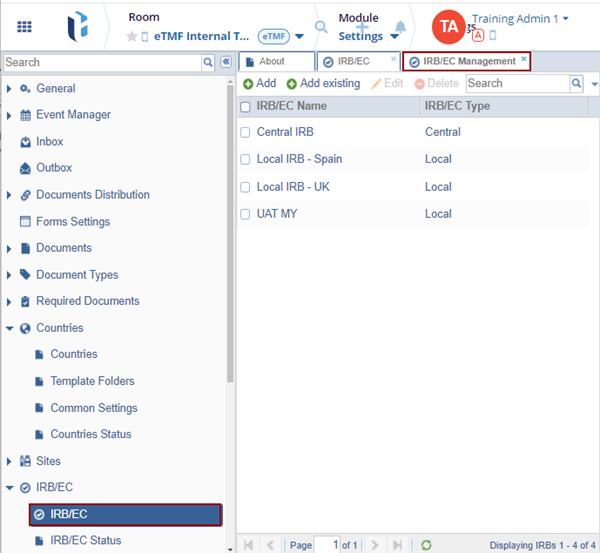Close the IRB/EC Management tab

click(524, 60)
